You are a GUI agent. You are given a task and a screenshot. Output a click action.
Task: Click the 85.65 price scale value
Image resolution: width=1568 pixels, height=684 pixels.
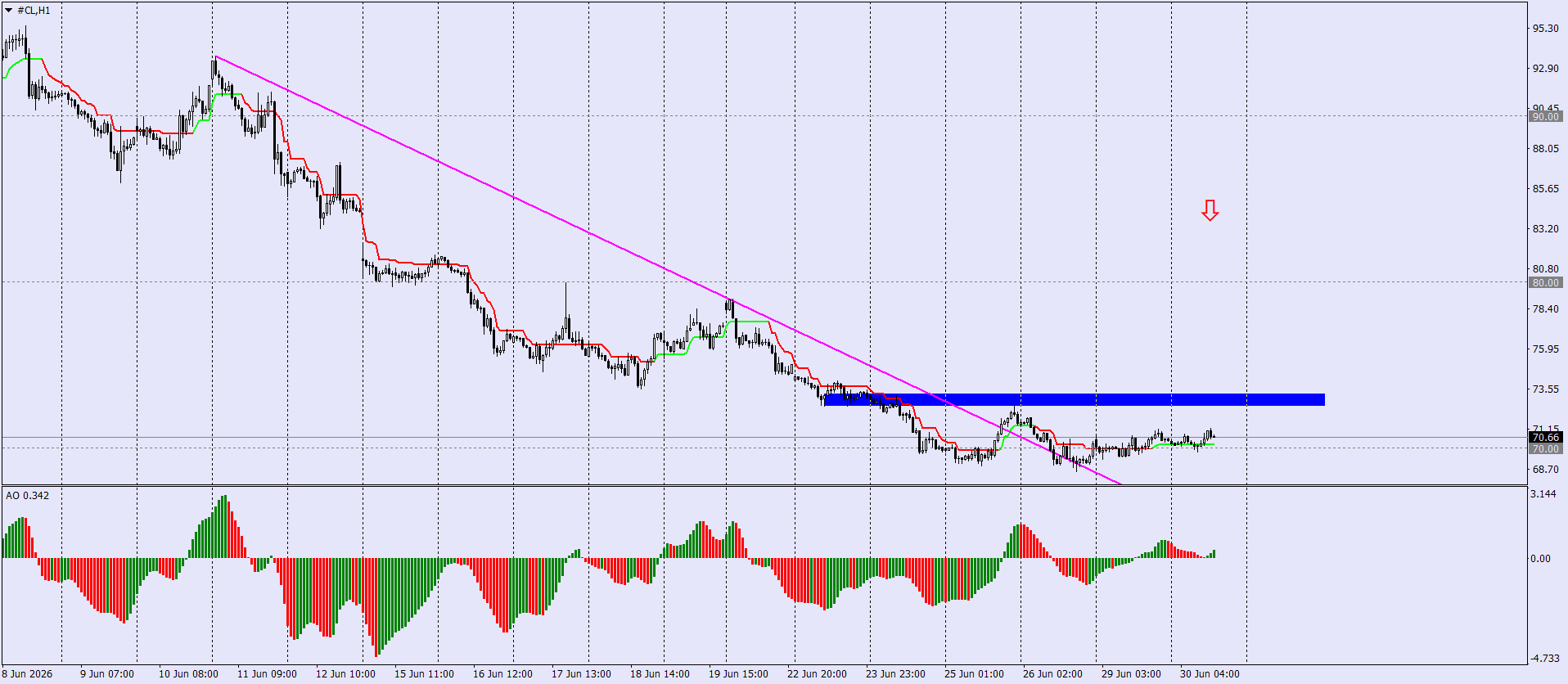1545,189
